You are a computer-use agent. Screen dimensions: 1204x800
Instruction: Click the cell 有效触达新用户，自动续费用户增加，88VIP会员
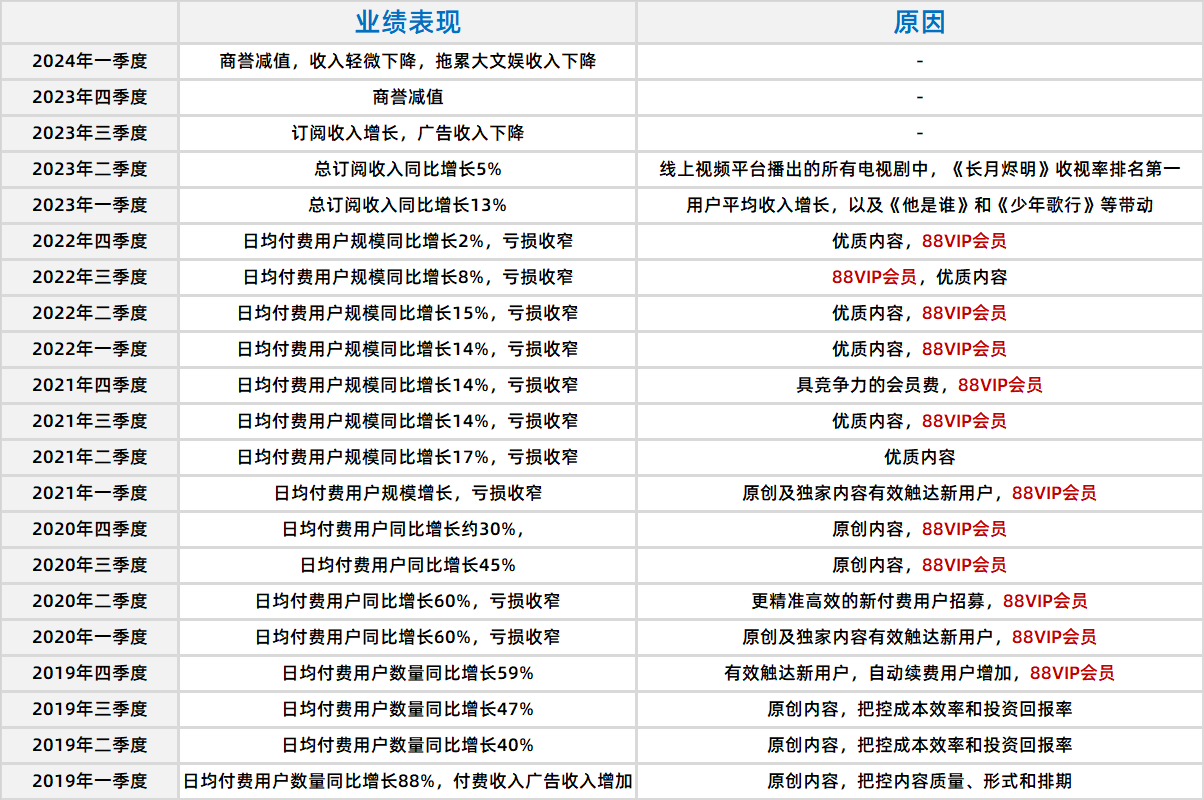(x=920, y=673)
